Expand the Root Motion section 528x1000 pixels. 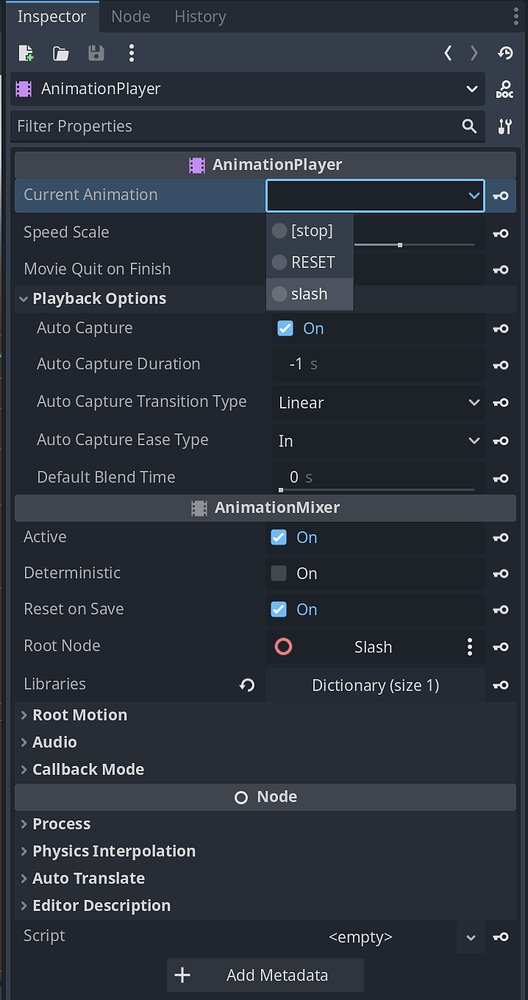pos(80,715)
